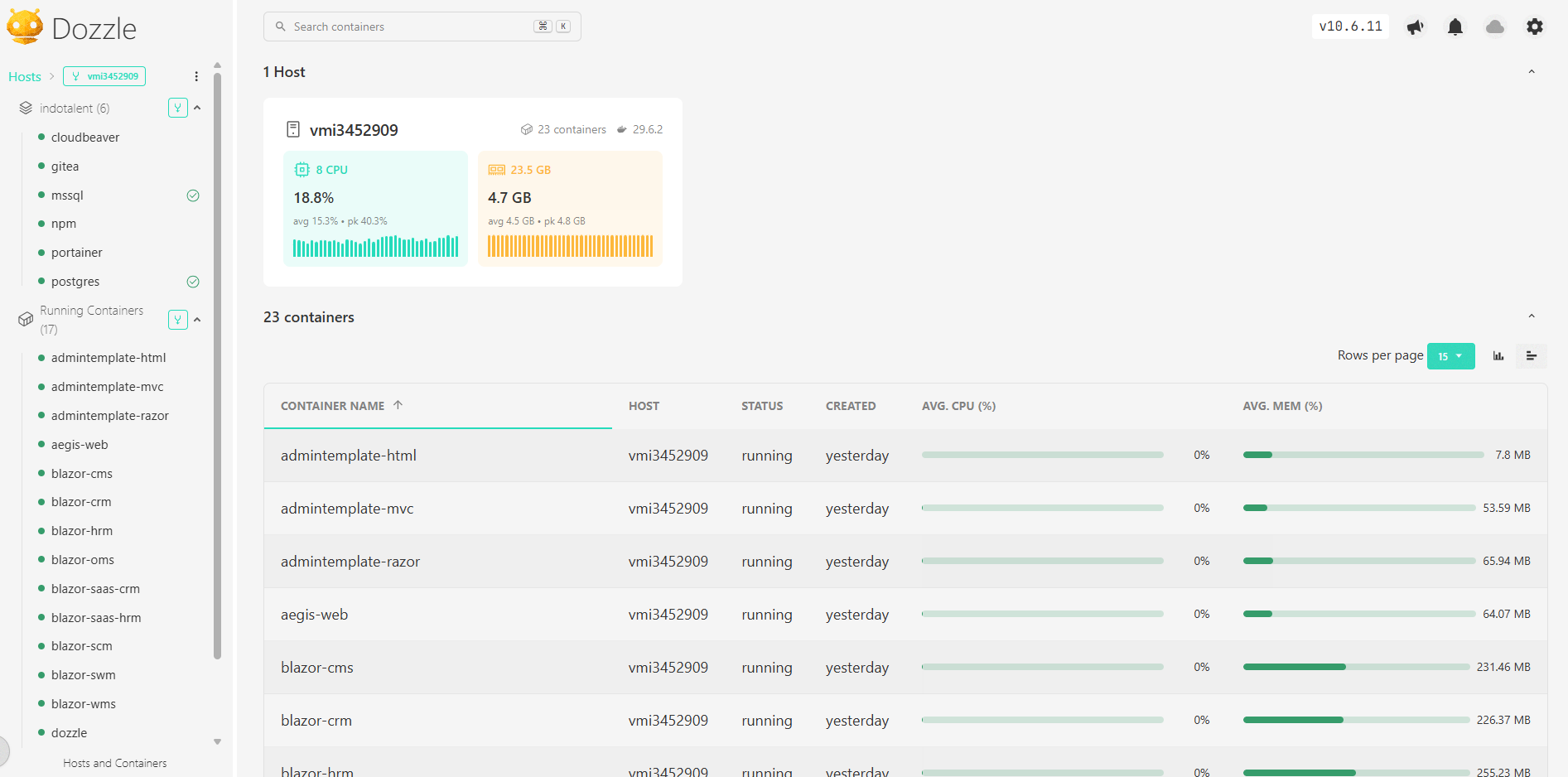Click the merge icon beside indotalent group
This screenshot has width=1568, height=777.
pos(177,108)
